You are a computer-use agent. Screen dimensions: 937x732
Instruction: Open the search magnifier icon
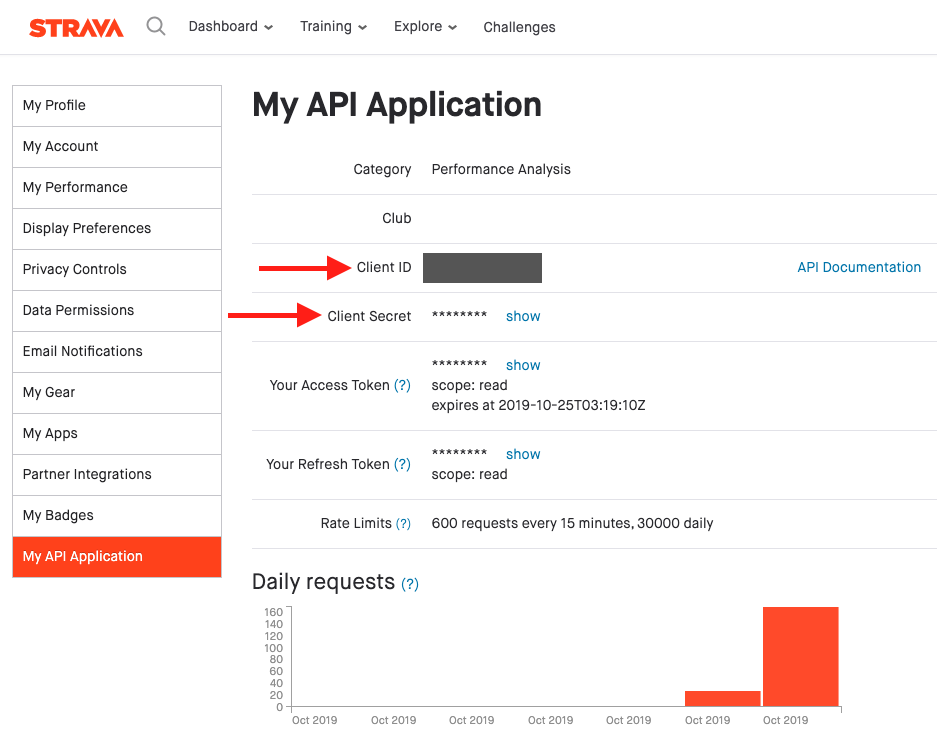(156, 26)
